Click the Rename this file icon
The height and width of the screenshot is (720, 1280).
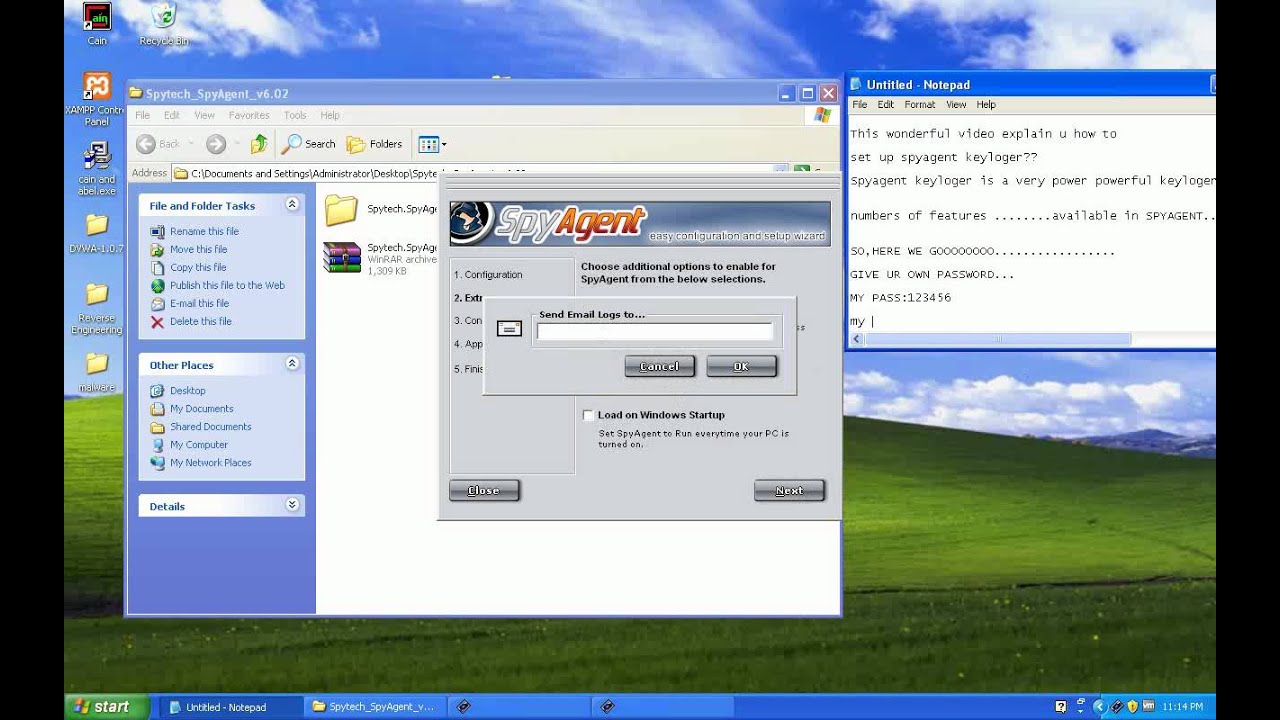[157, 231]
